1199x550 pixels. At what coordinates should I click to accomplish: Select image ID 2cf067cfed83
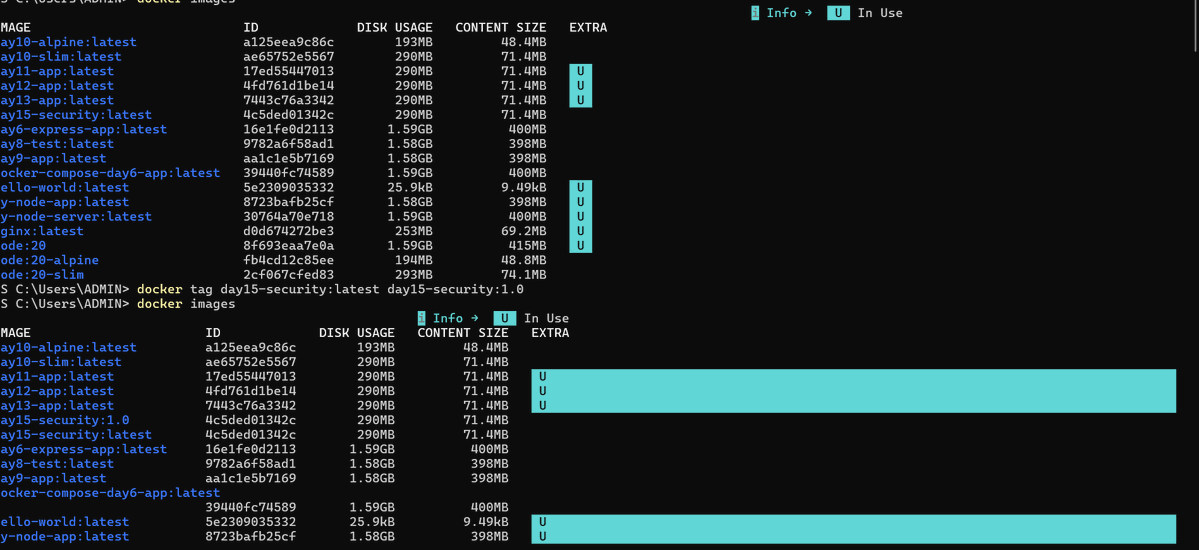pyautogui.click(x=288, y=275)
